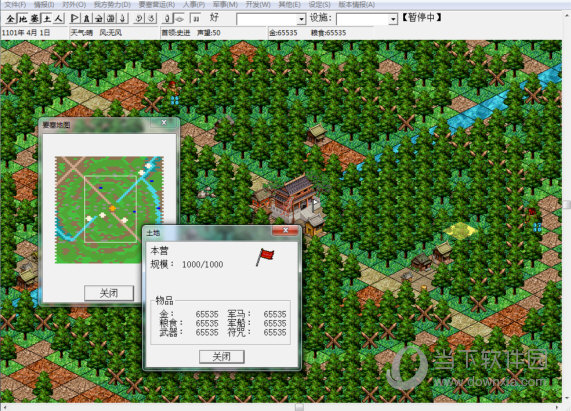The height and width of the screenshot is (411, 571).
Task: Click the 人 personnel toolbar icon
Action: (59, 18)
